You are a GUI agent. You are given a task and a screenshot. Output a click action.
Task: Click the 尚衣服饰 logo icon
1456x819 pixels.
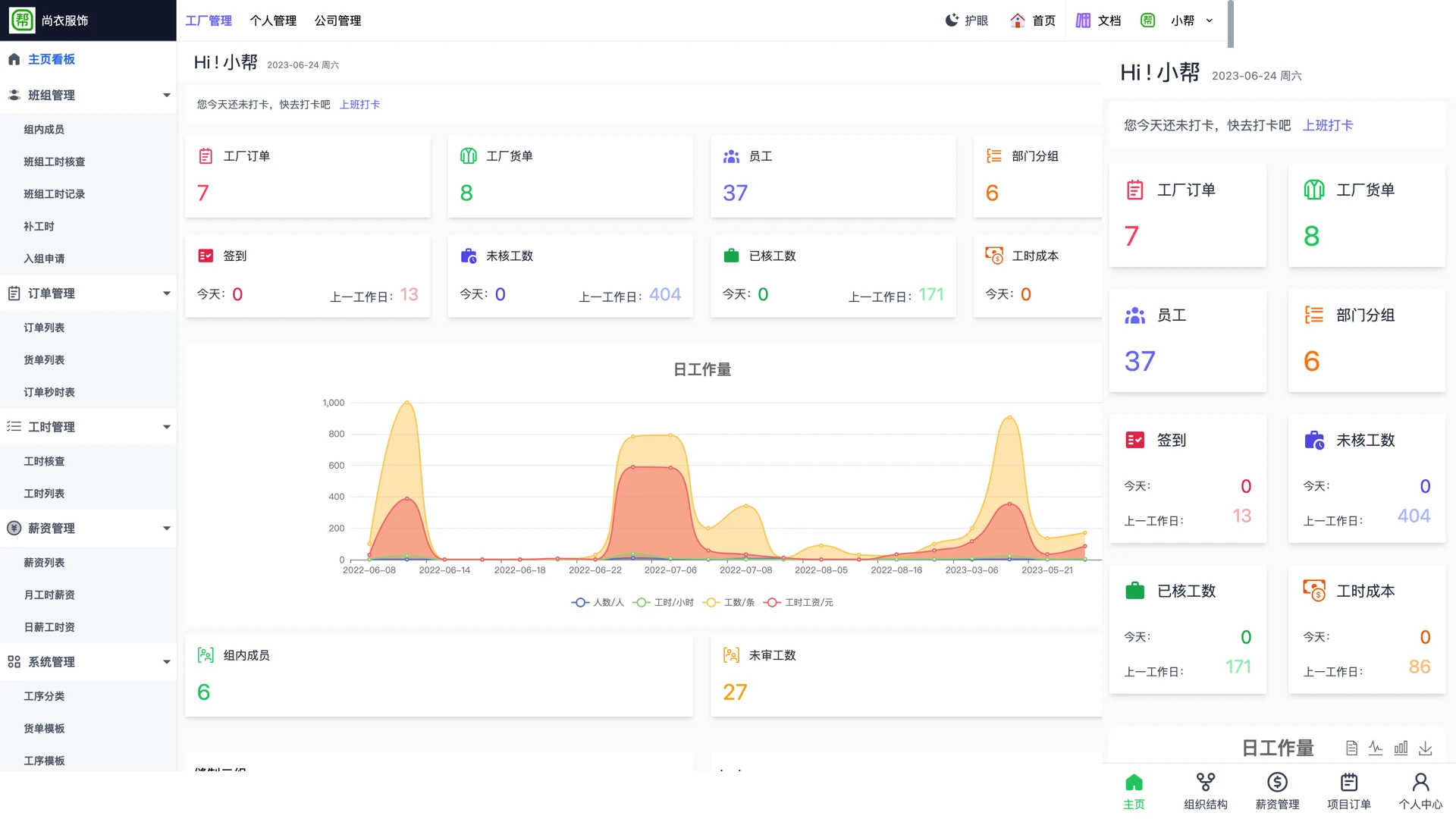click(x=23, y=20)
